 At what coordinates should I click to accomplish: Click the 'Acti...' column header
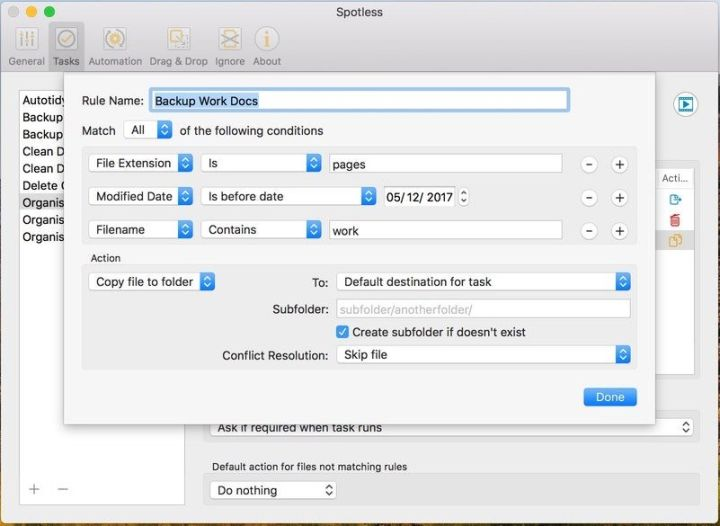[x=675, y=178]
